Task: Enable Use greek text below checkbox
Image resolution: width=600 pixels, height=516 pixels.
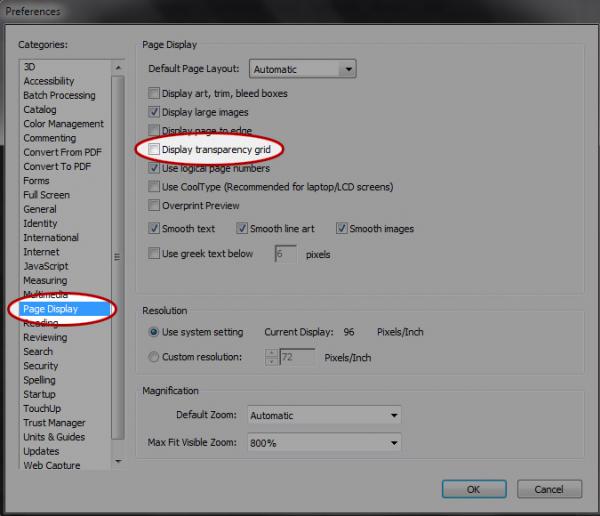Action: coord(154,253)
